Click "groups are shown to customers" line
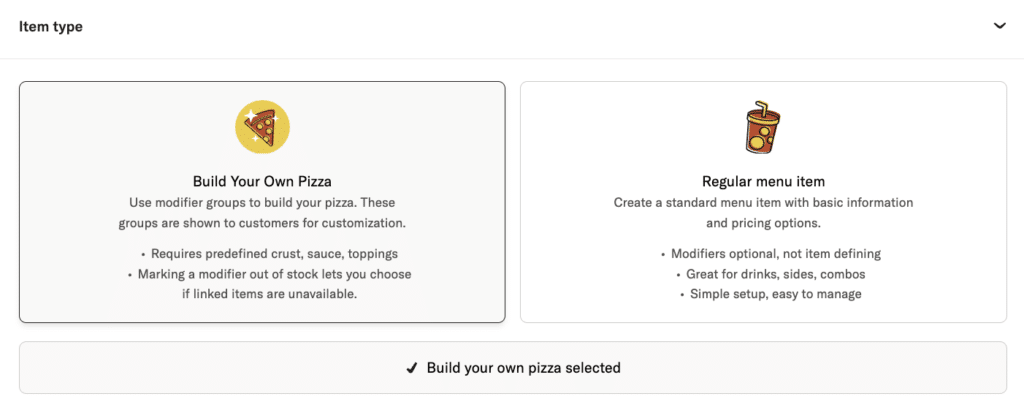The width and height of the screenshot is (1024, 410). click(x=262, y=223)
